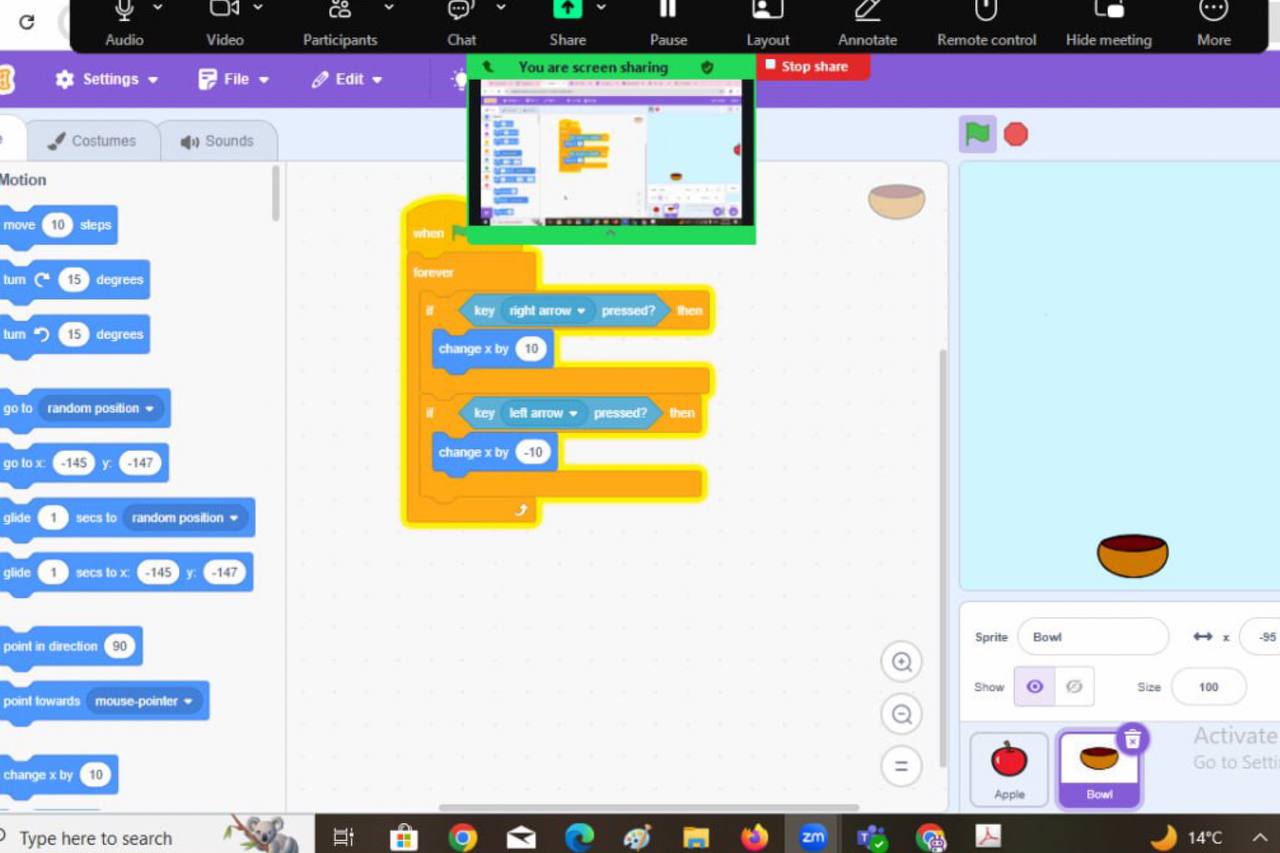Open the File menu
The width and height of the screenshot is (1280, 853).
point(235,79)
